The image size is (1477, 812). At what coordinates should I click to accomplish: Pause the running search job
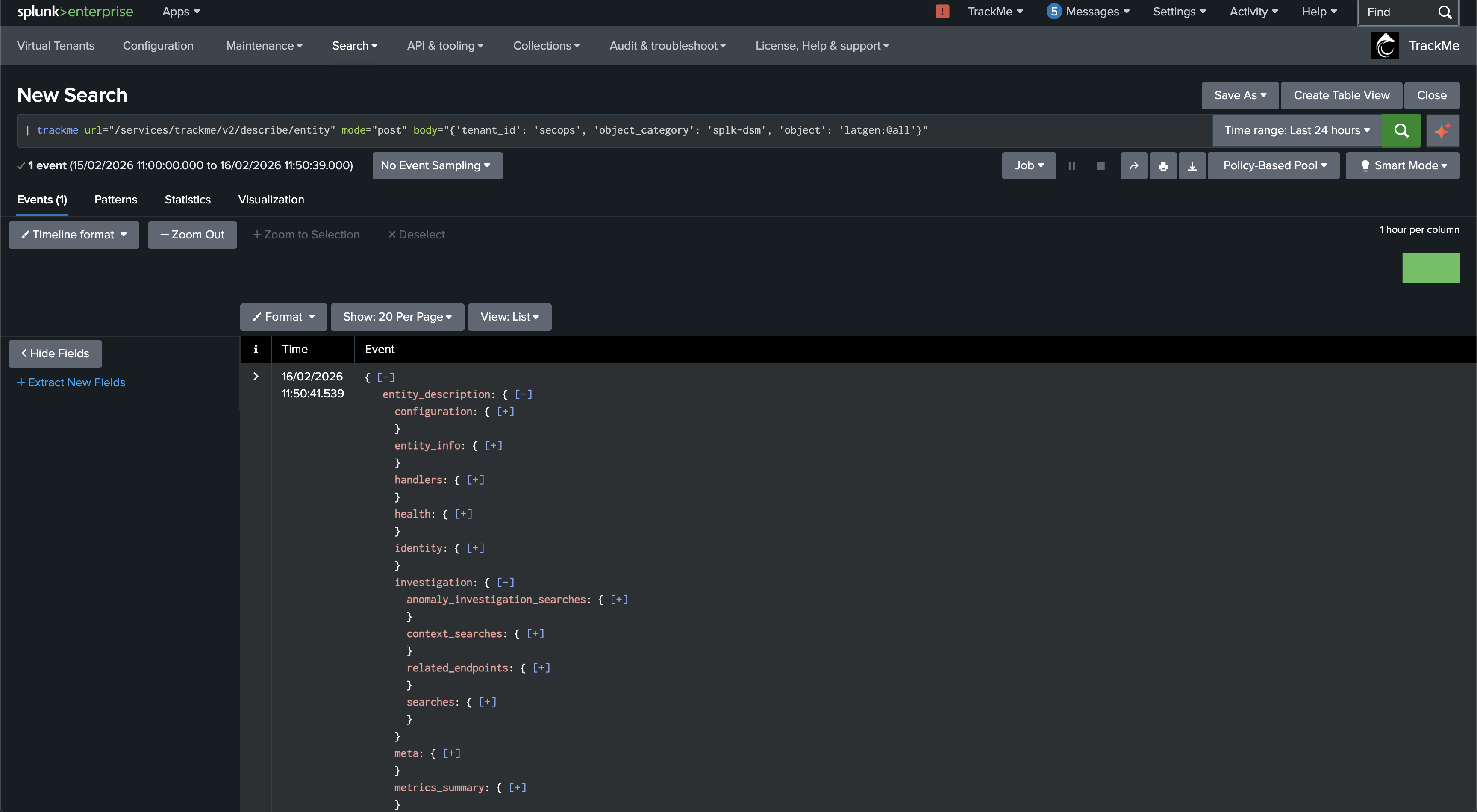coord(1071,166)
